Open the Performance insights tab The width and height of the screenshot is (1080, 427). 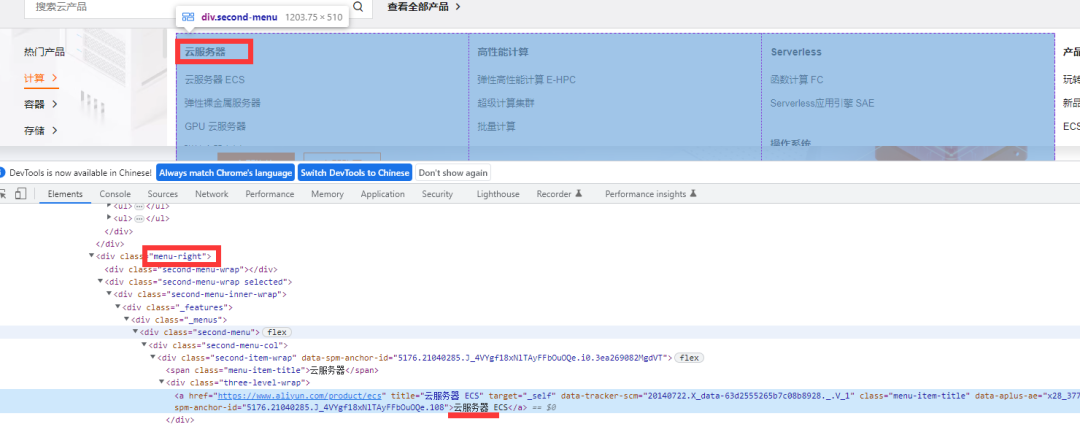651,194
